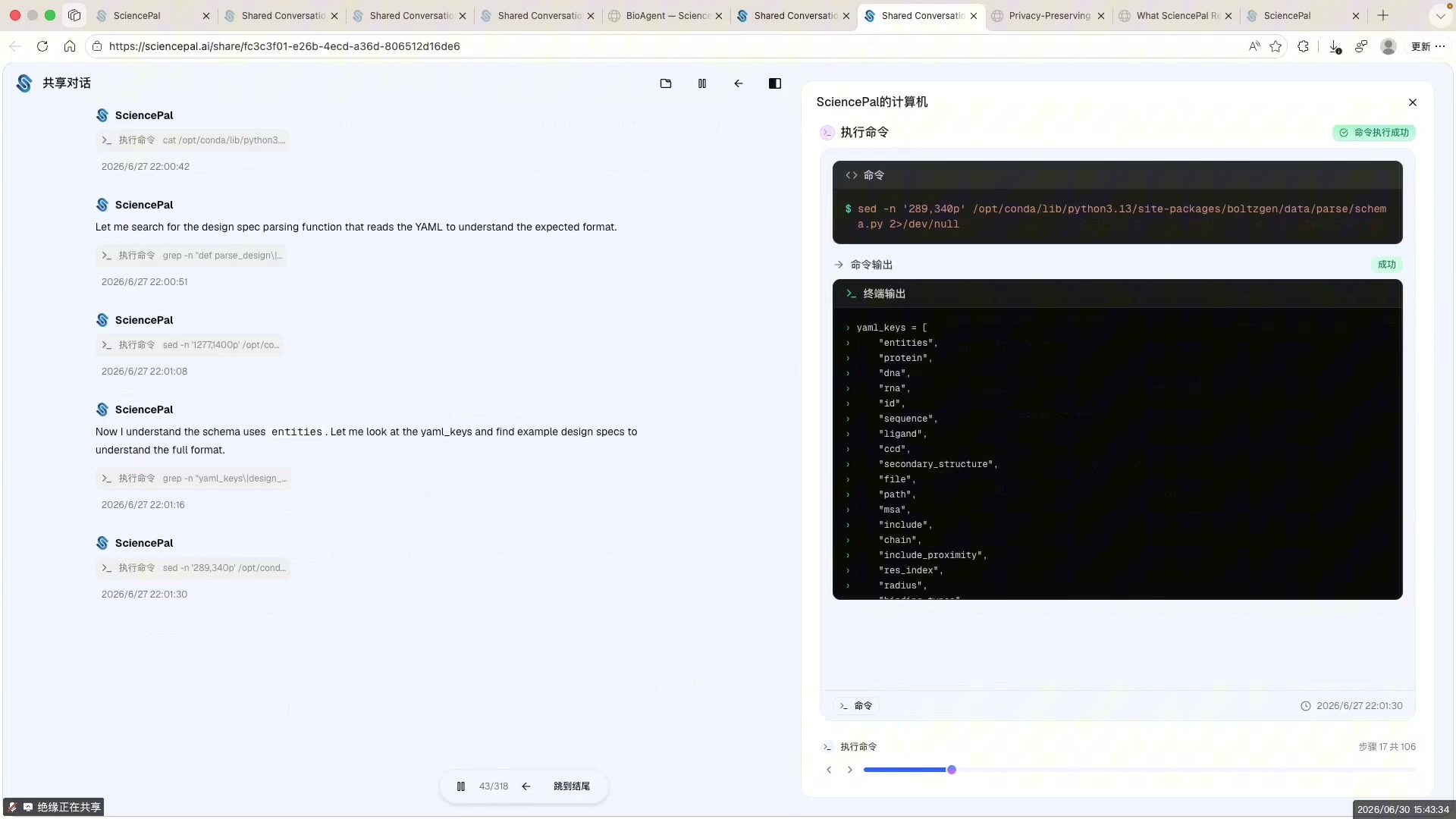Reload the current page
1456x819 pixels.
click(42, 46)
